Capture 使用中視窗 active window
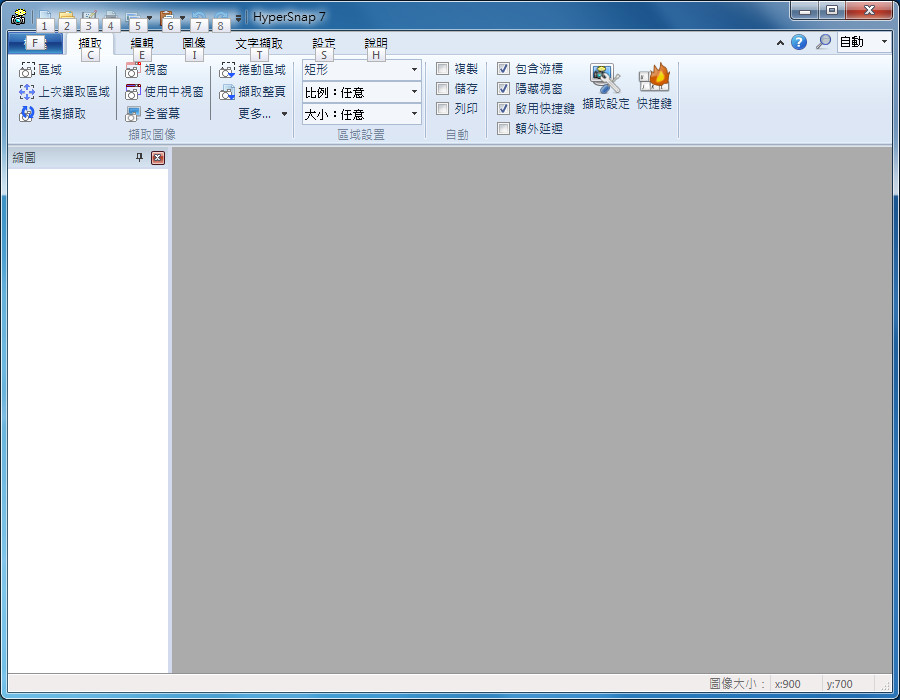The image size is (900, 700). [164, 92]
